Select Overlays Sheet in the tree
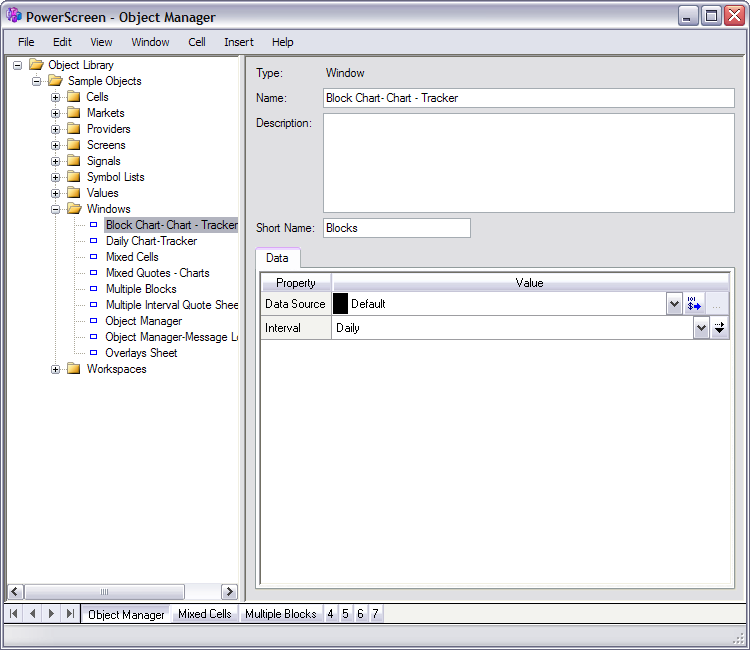Screen dimensions: 750x650 pos(141,353)
